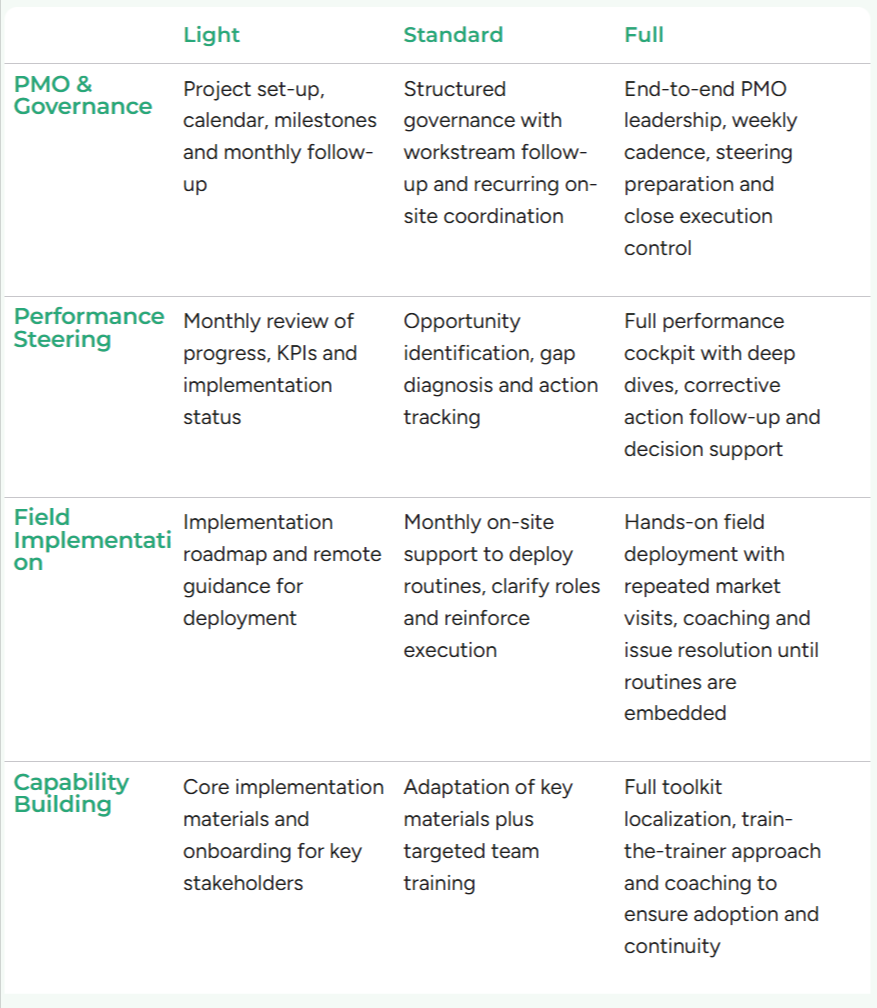The width and height of the screenshot is (877, 1008).
Task: Select the 'Opportunity identification, gap diagnosis' cell
Action: 500,369
